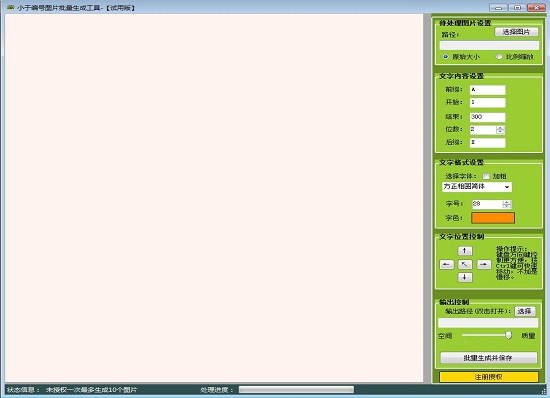Click 选择 button beside output path
The width and height of the screenshot is (550, 398).
pyautogui.click(x=525, y=311)
